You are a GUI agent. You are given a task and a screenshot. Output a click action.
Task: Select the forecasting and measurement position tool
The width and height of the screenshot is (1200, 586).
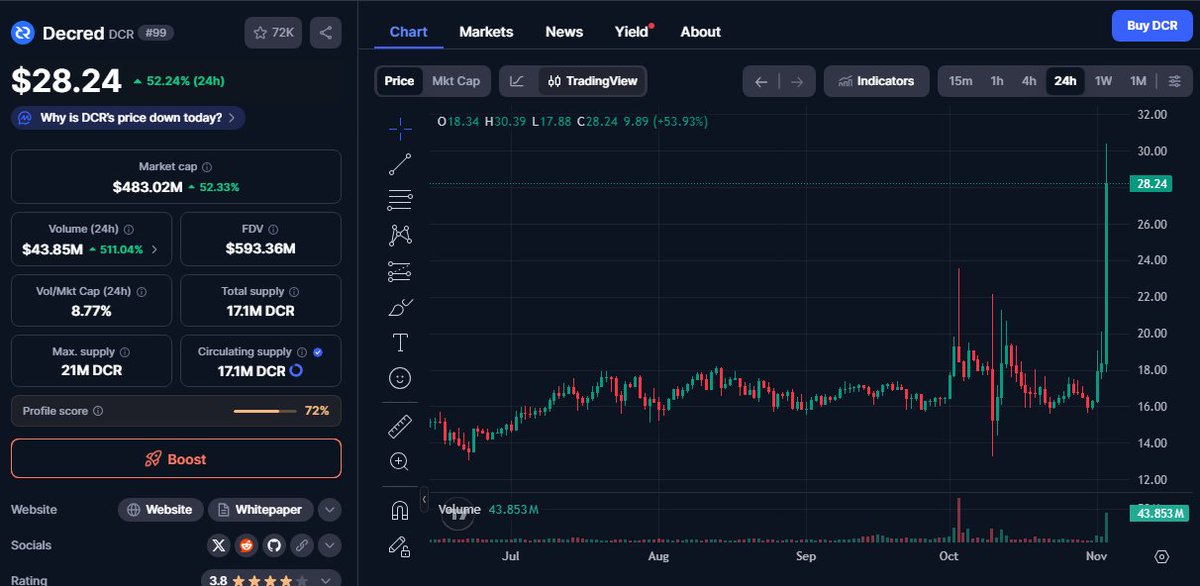pyautogui.click(x=400, y=271)
